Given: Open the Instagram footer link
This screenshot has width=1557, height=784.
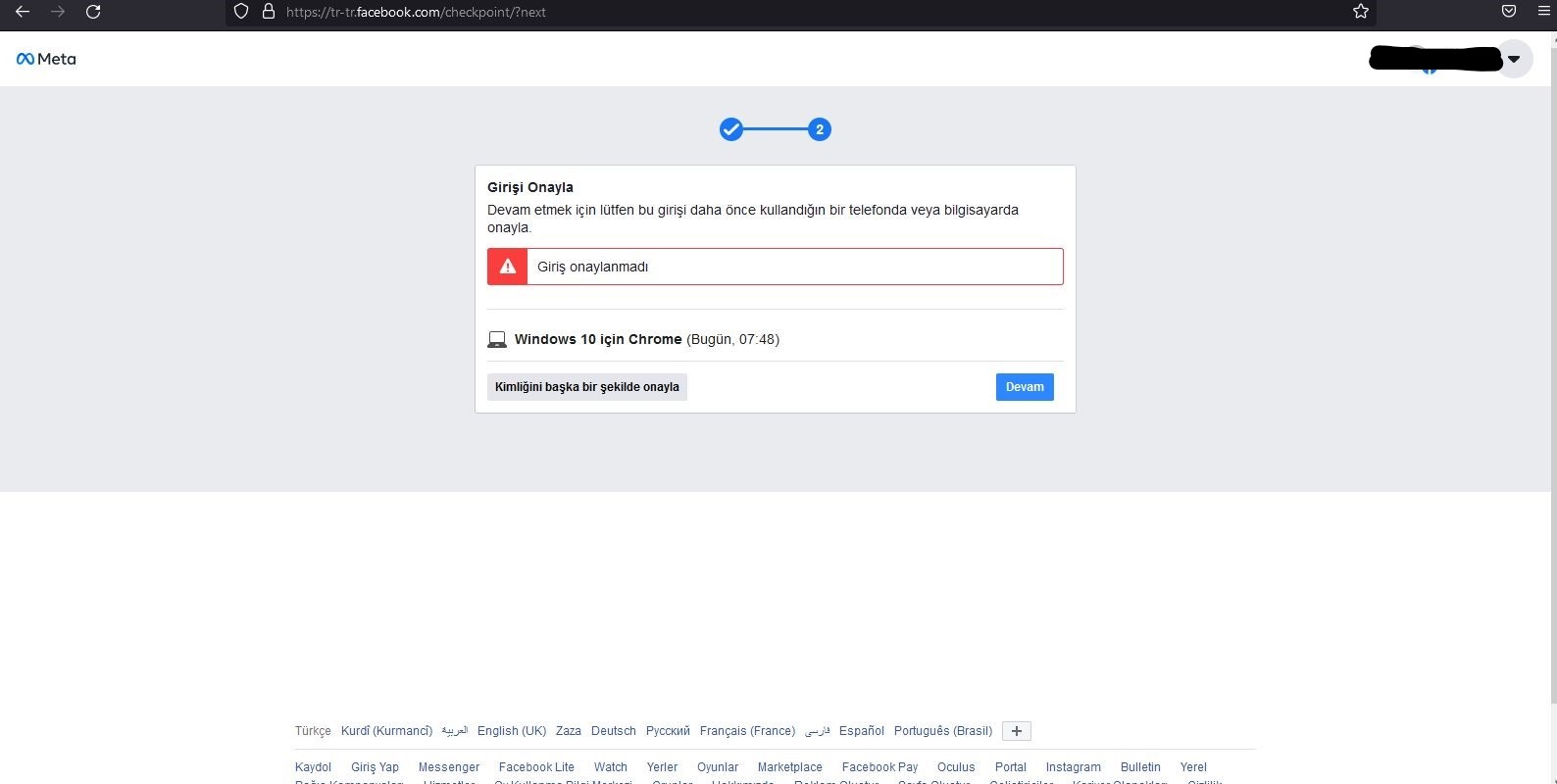Looking at the screenshot, I should click(x=1074, y=767).
